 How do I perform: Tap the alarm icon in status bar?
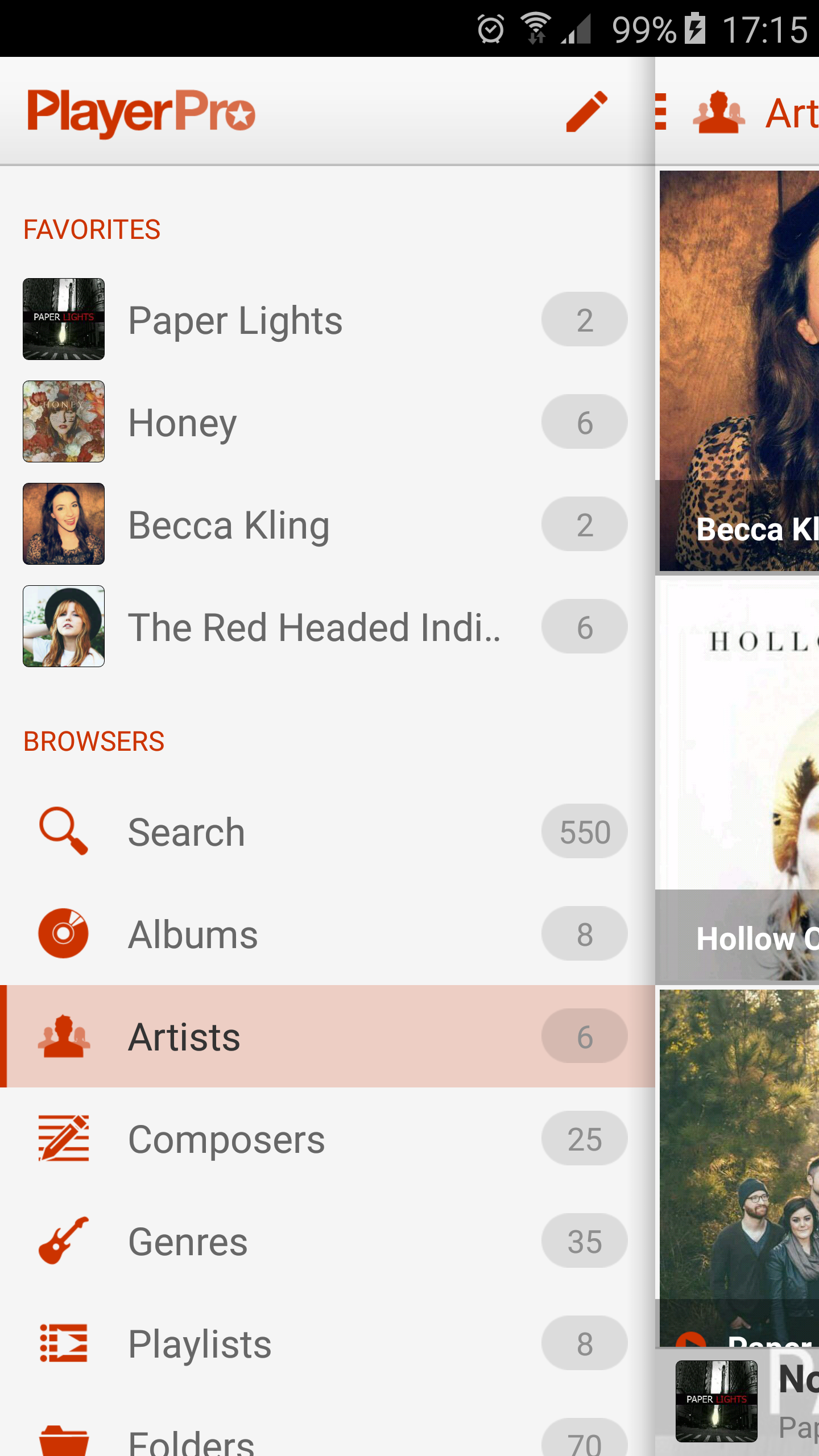491,29
